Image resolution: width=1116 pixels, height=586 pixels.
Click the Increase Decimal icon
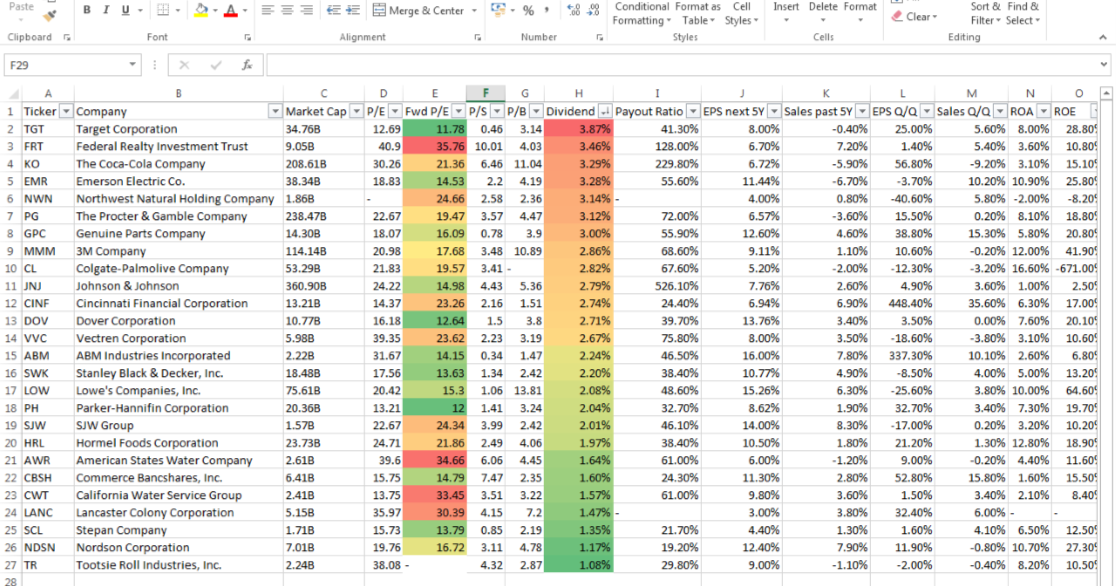click(x=572, y=11)
